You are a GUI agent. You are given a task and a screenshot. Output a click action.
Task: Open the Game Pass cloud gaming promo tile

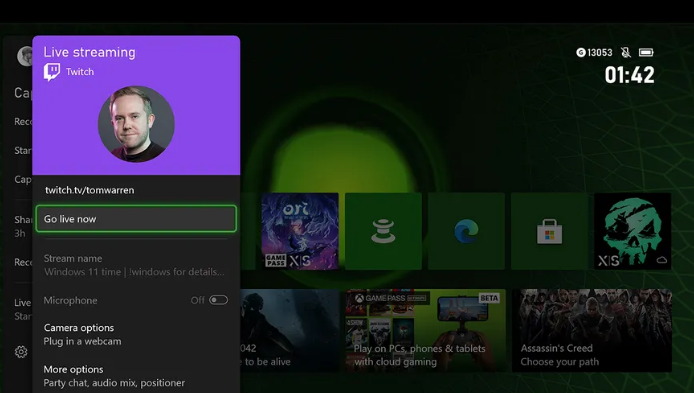click(425, 331)
